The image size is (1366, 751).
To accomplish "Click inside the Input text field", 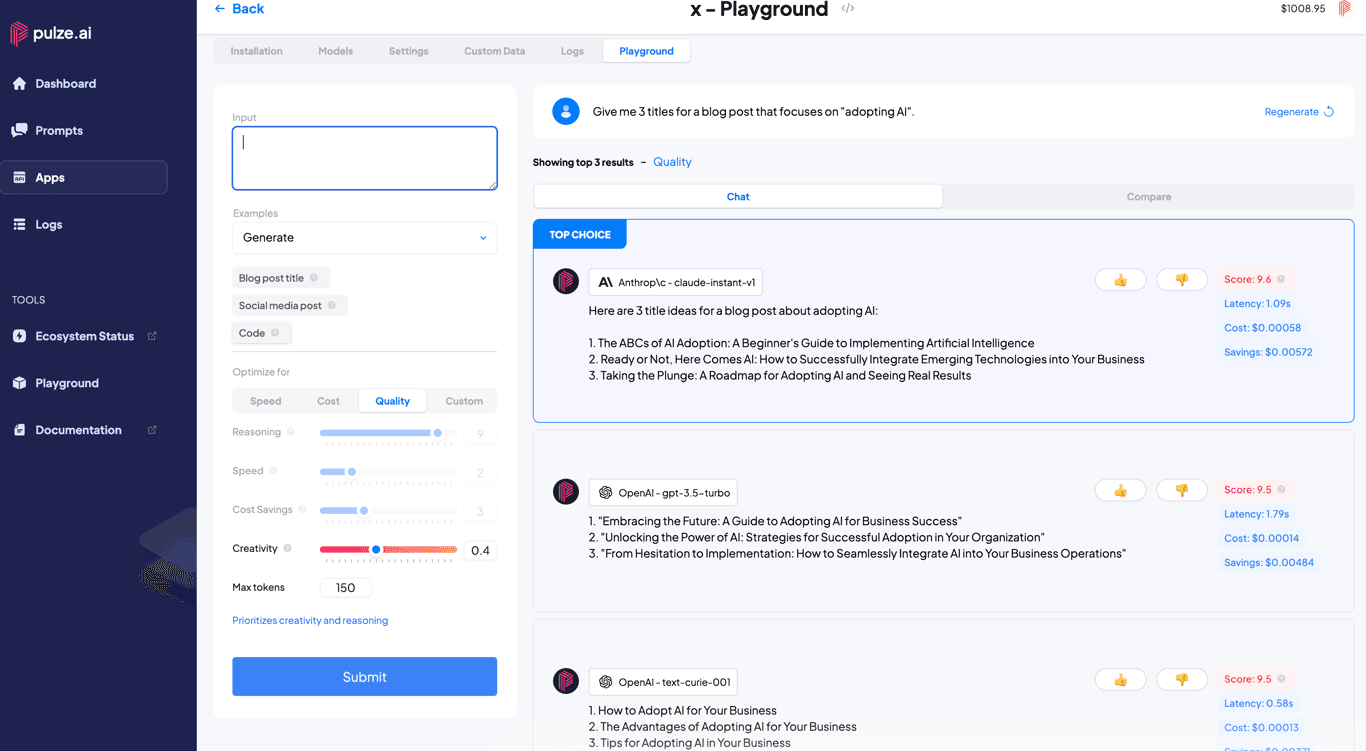I will coord(364,158).
